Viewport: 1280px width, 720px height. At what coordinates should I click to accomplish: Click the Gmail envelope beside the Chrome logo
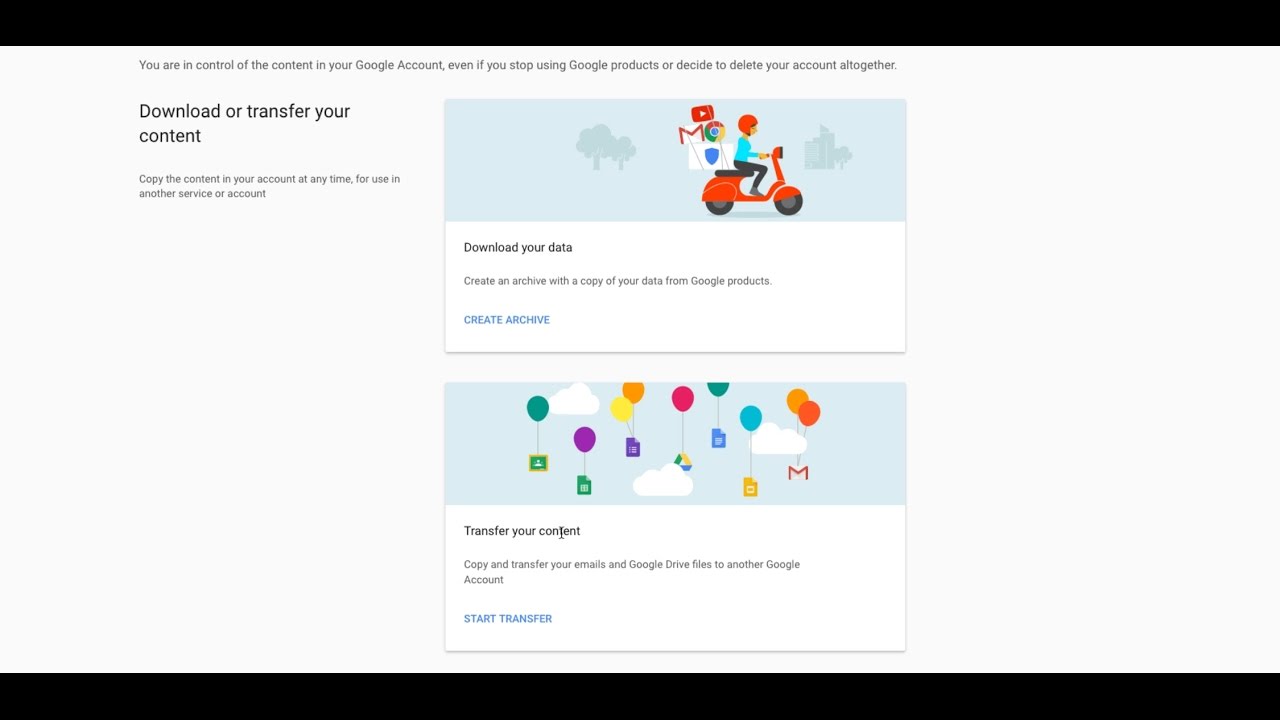[x=690, y=134]
